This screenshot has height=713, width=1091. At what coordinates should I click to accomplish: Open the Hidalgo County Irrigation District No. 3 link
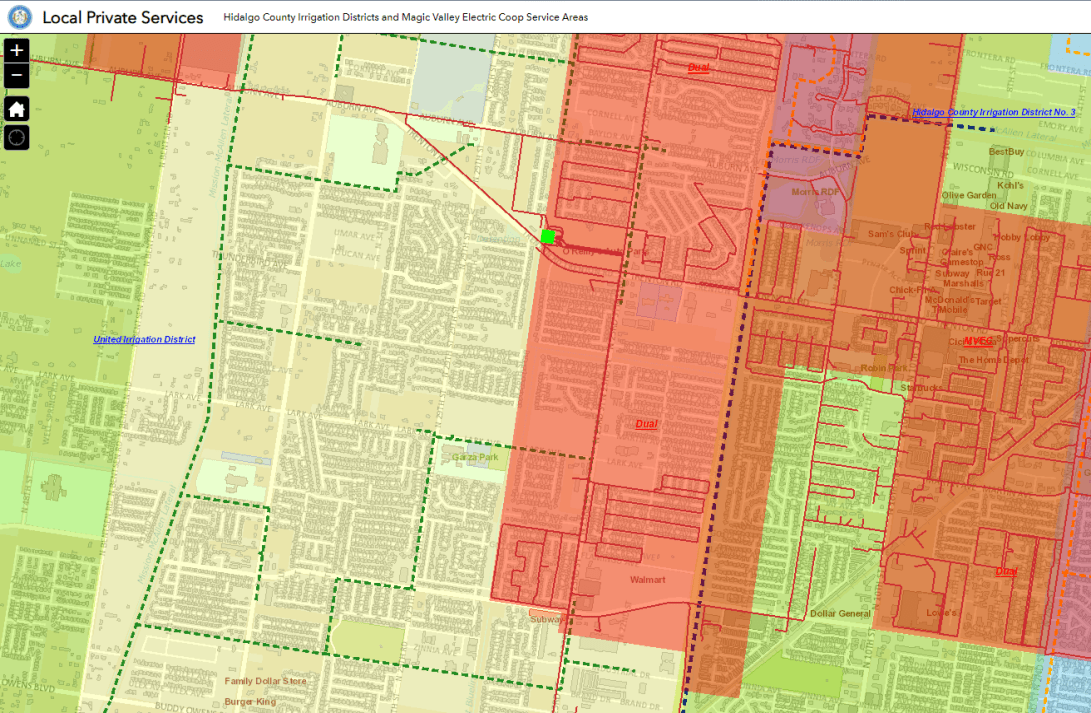(994, 112)
